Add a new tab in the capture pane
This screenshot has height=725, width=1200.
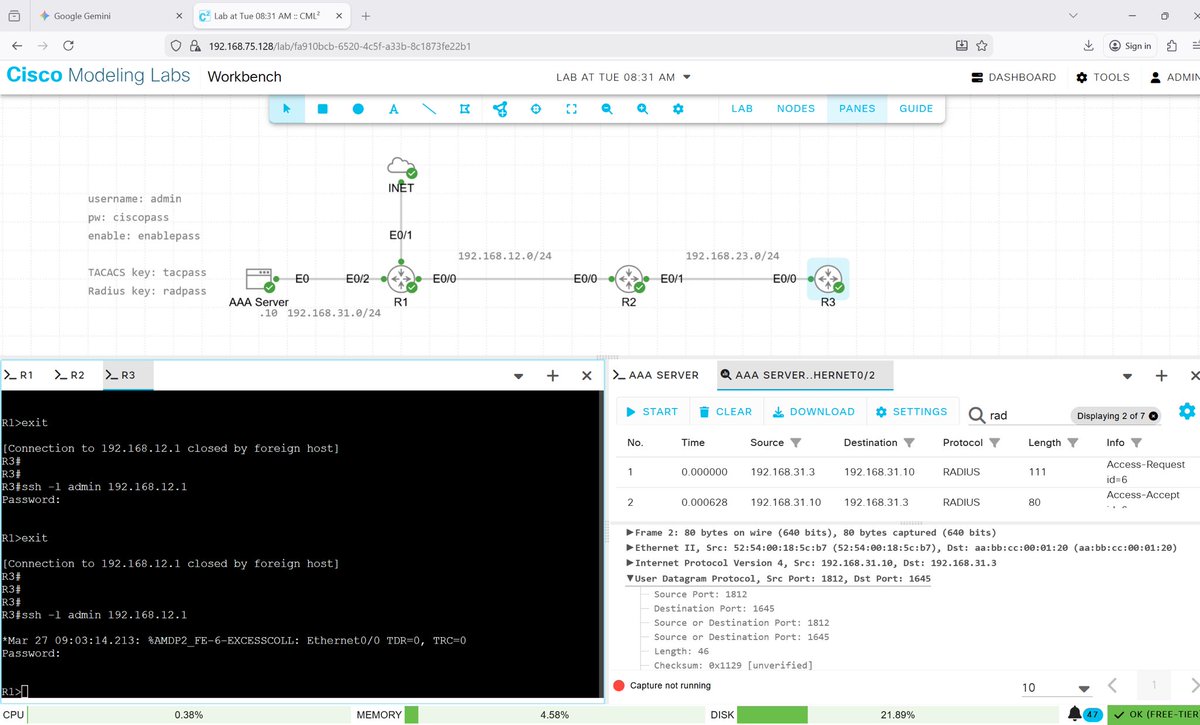(1161, 376)
